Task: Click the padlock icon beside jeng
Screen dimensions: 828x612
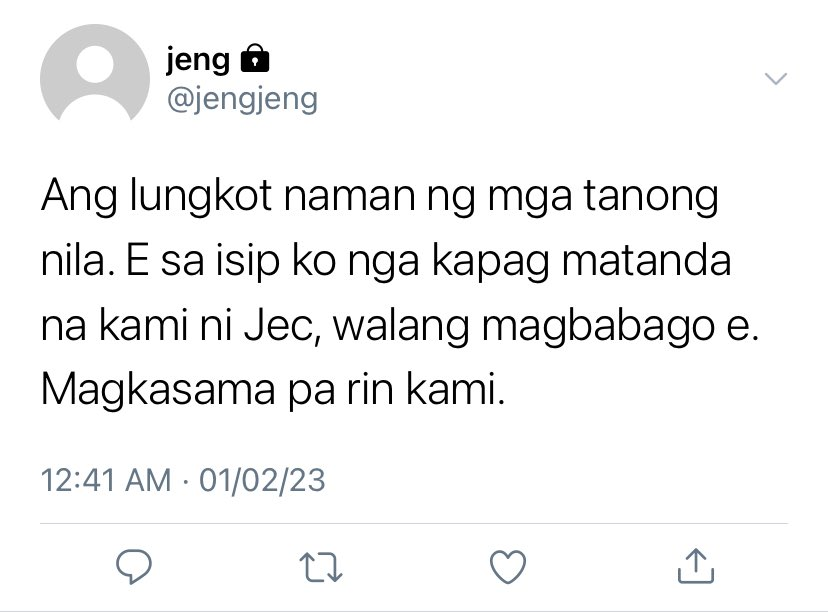Action: pos(255,58)
